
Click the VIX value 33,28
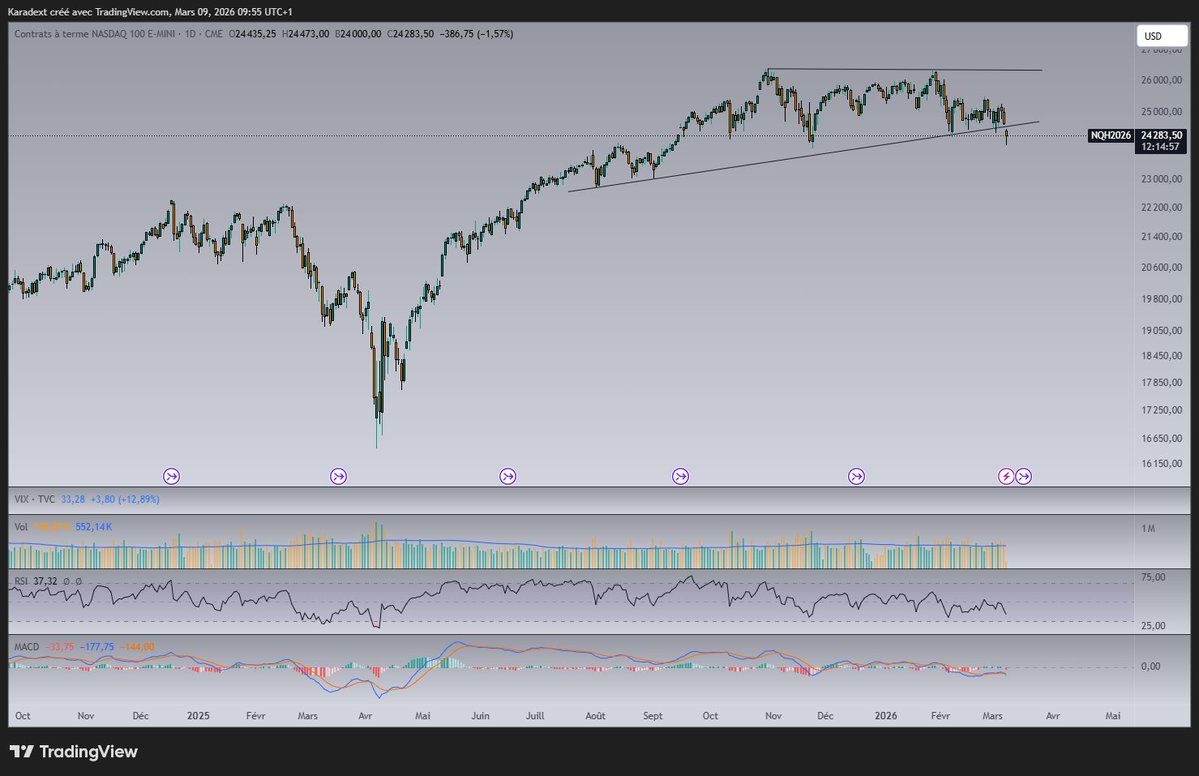[x=73, y=499]
